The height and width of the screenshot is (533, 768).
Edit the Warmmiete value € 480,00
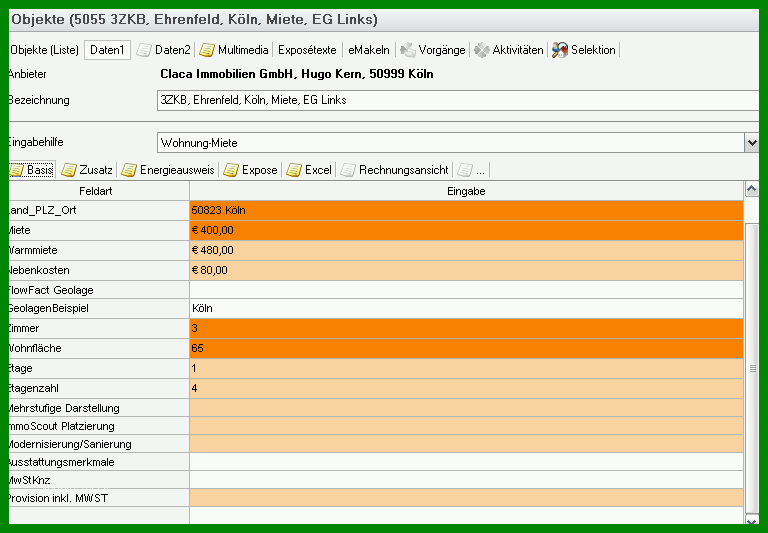pyautogui.click(x=466, y=250)
